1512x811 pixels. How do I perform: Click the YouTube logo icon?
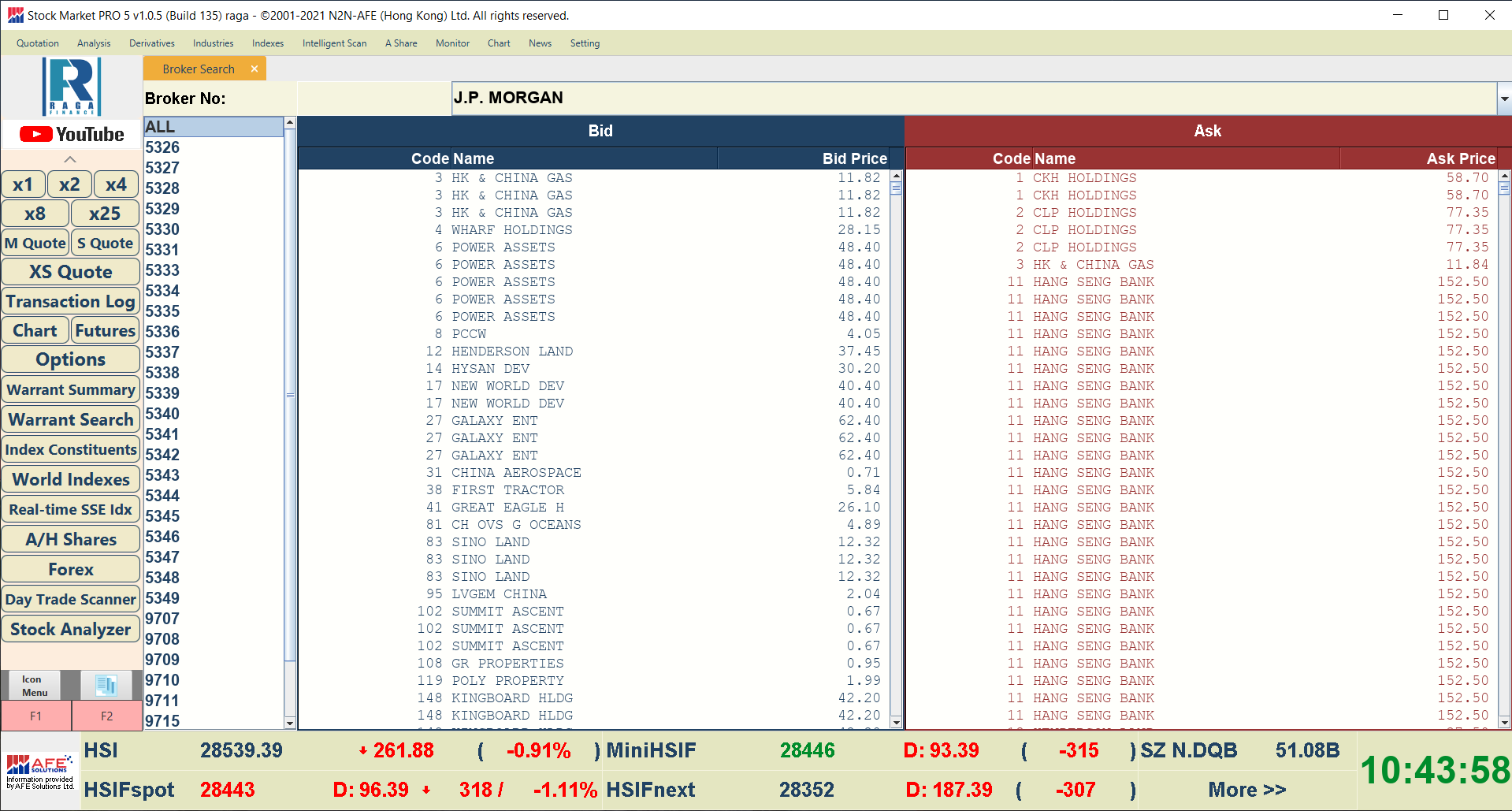[x=71, y=135]
